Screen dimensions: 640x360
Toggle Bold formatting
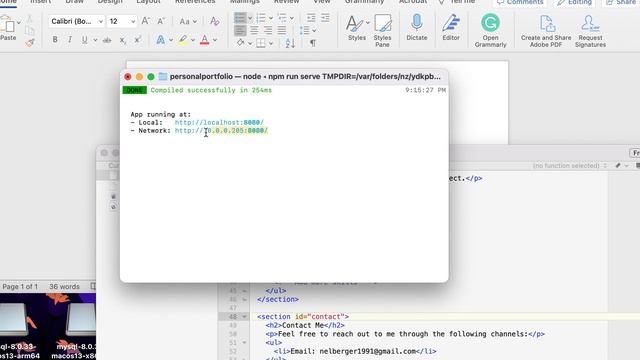pyautogui.click(x=55, y=40)
